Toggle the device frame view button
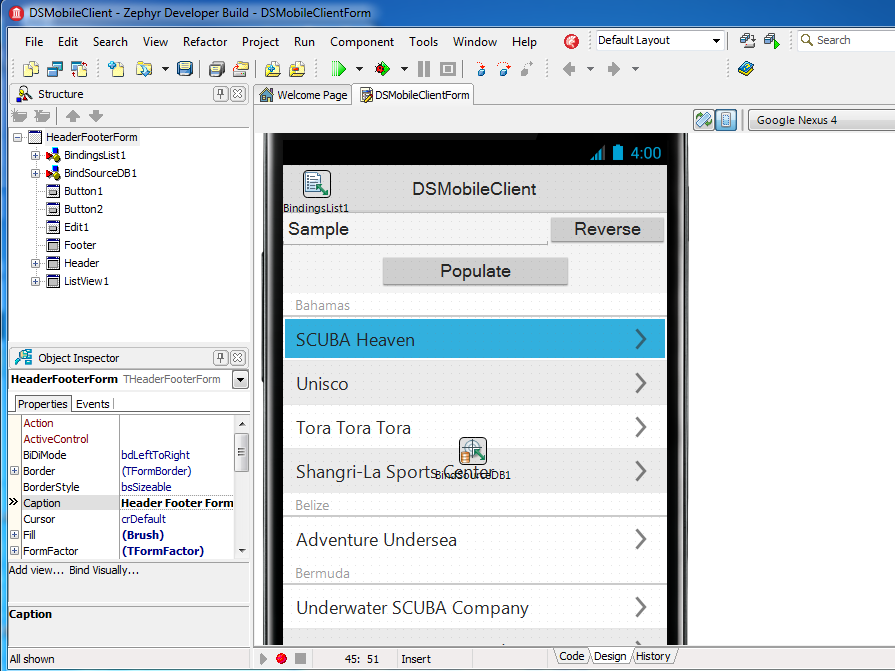Image resolution: width=895 pixels, height=671 pixels. coord(726,120)
